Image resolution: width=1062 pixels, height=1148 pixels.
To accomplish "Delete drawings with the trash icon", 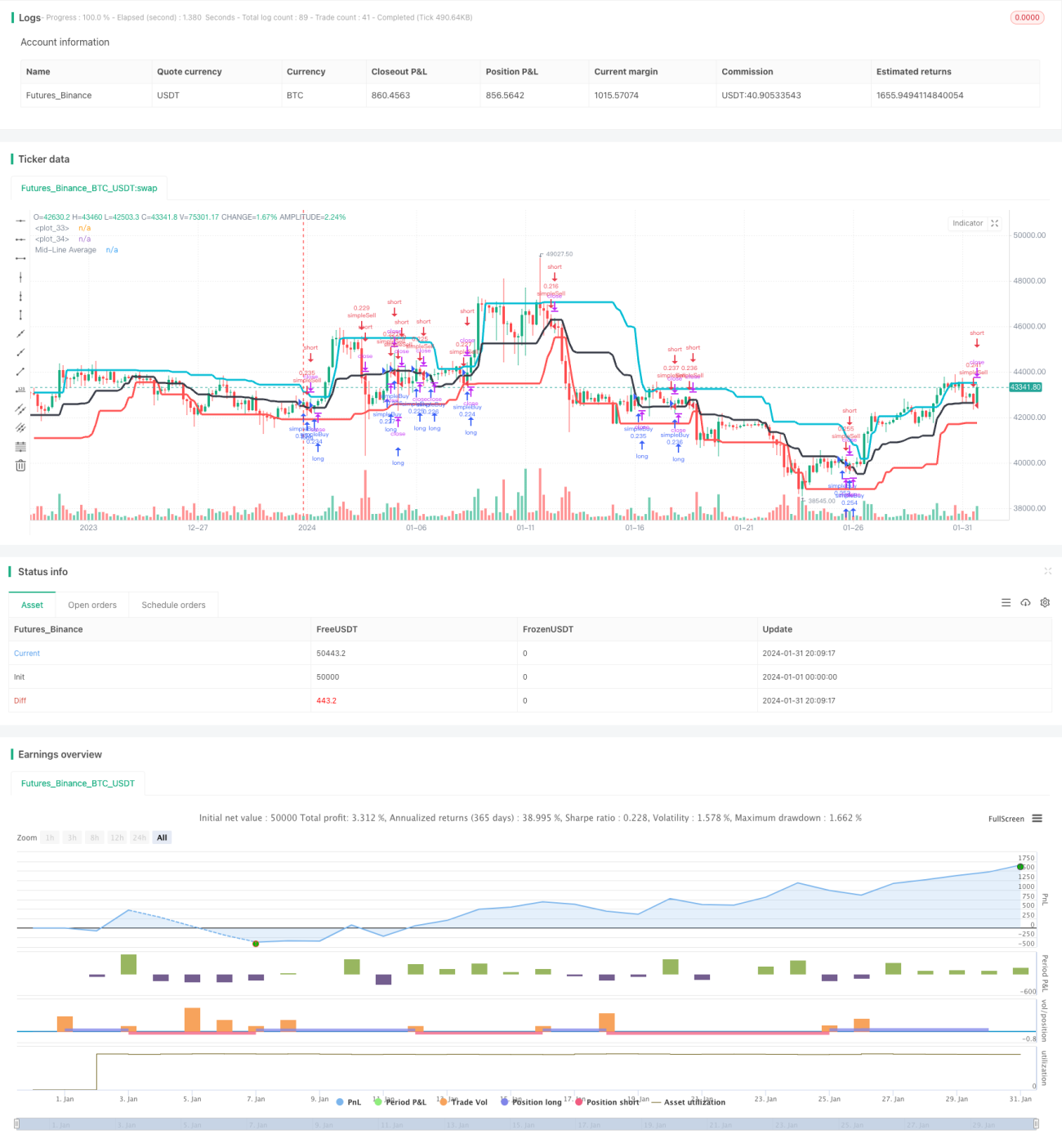I will tap(20, 466).
